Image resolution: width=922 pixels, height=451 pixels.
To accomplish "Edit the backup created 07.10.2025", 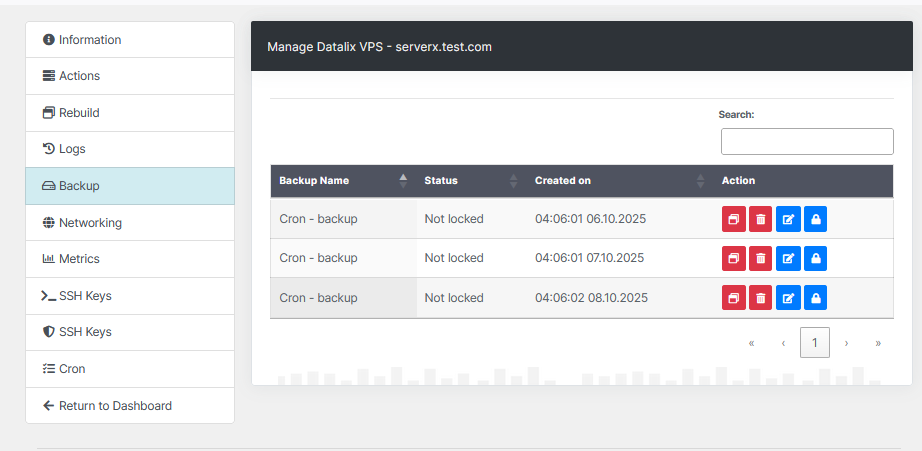I will [x=787, y=258].
